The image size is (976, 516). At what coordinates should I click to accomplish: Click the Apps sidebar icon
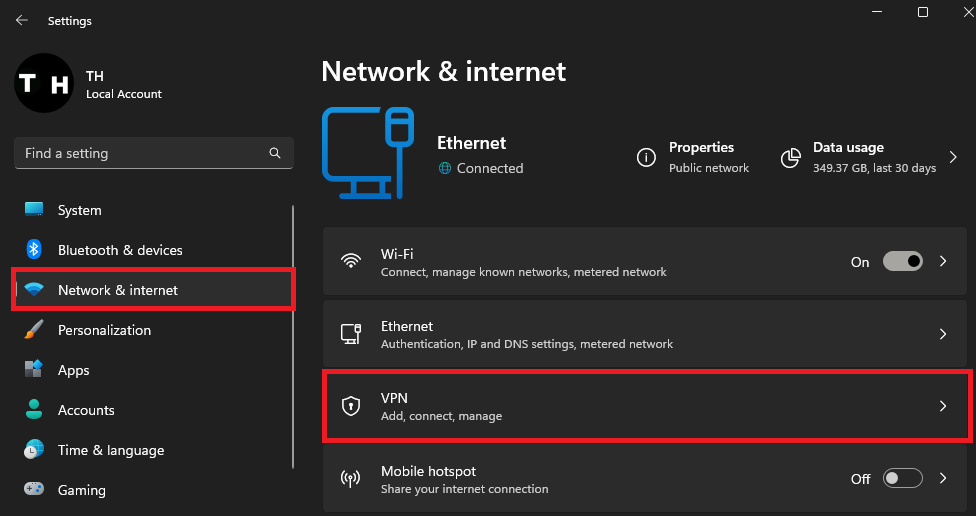34,370
